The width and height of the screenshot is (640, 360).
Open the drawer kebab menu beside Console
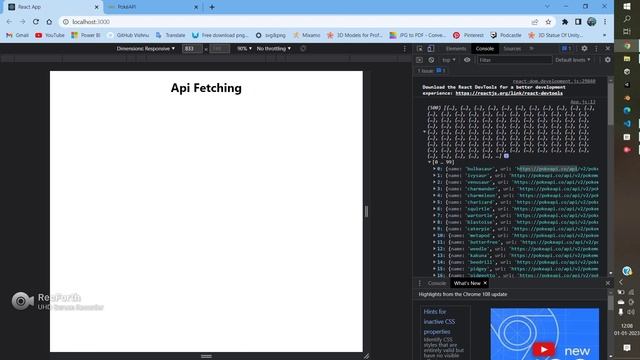[419, 283]
